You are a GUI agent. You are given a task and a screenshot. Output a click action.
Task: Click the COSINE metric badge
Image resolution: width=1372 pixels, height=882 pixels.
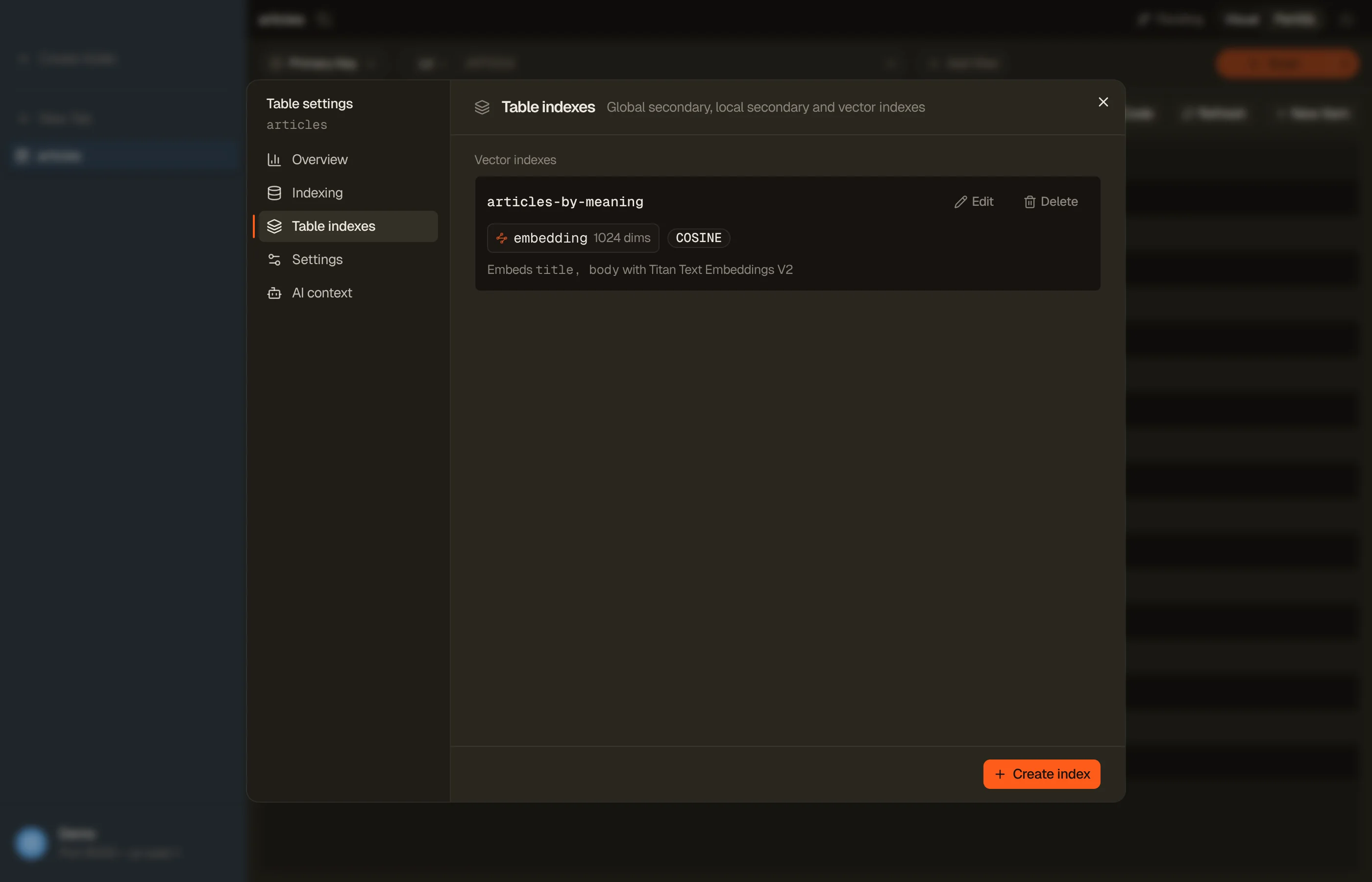(x=699, y=238)
